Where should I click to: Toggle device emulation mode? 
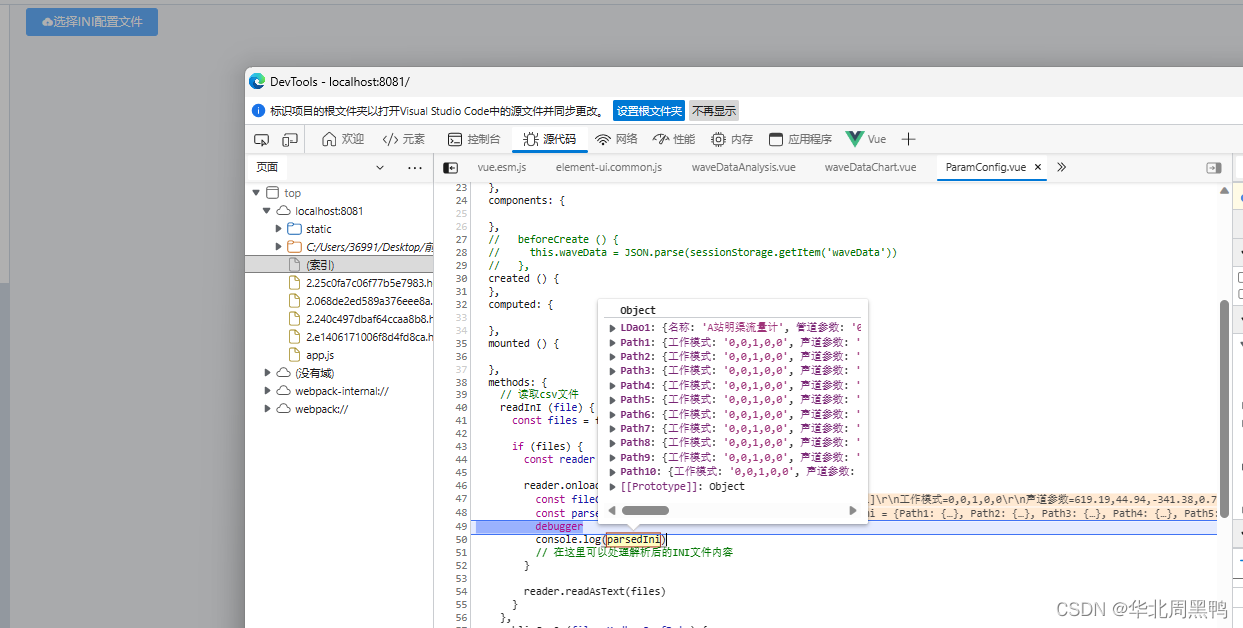point(289,139)
